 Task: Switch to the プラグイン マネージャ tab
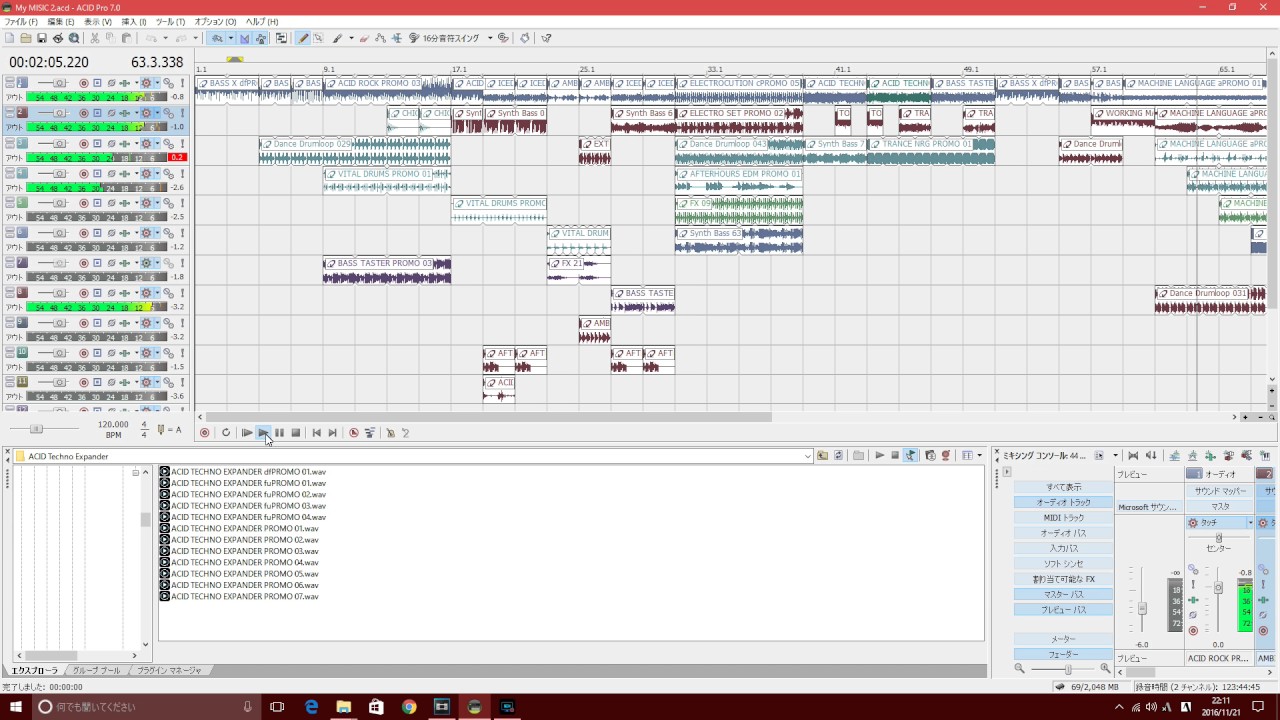pos(169,670)
